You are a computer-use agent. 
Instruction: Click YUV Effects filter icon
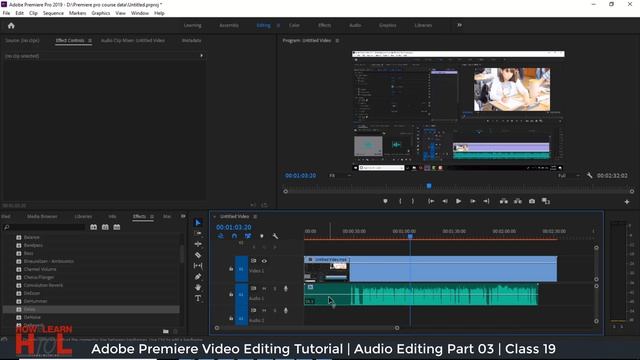click(x=117, y=227)
